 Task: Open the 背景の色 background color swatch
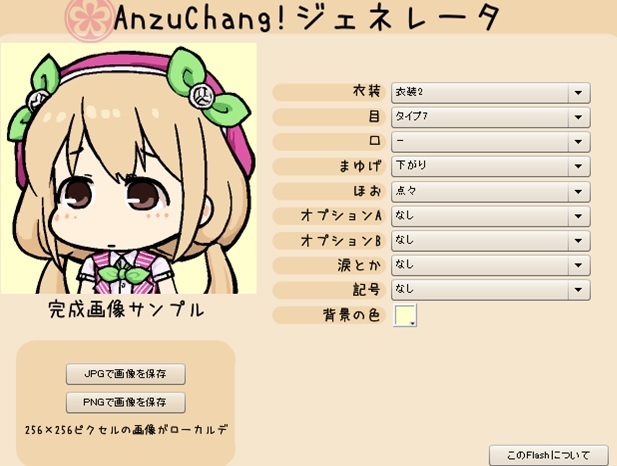(x=405, y=315)
